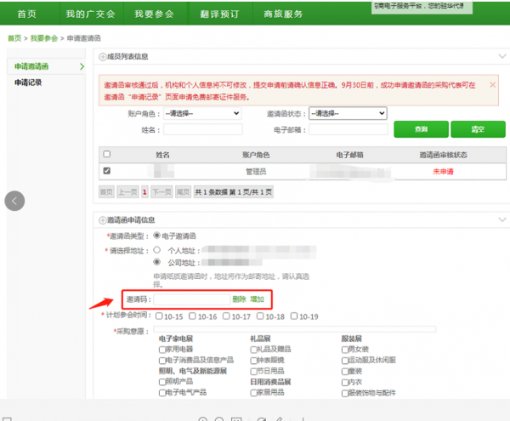Click the green 查询 button
The image size is (510, 421).
(x=421, y=129)
